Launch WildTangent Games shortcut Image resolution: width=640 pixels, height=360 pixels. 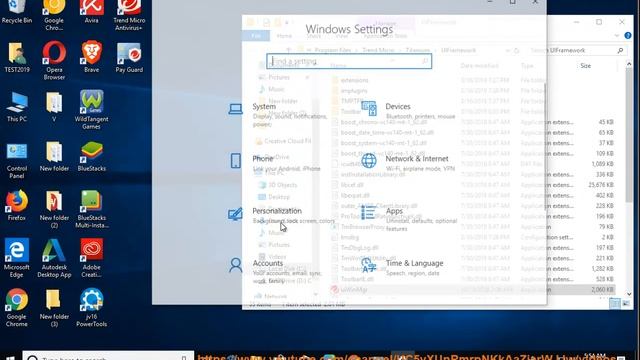[91, 109]
